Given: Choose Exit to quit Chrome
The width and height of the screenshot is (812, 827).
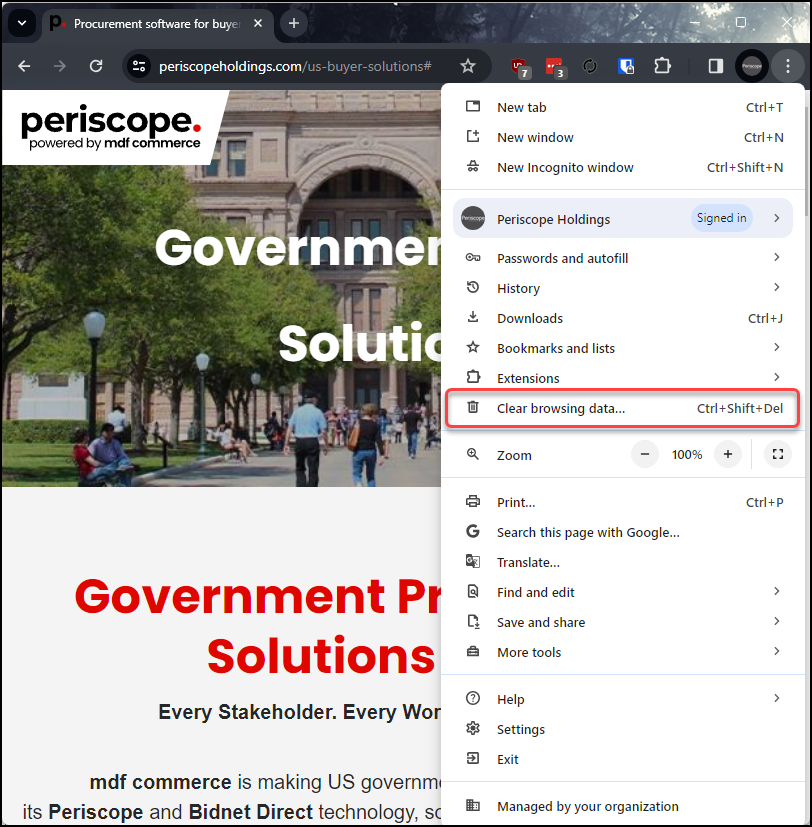Looking at the screenshot, I should pos(623,759).
